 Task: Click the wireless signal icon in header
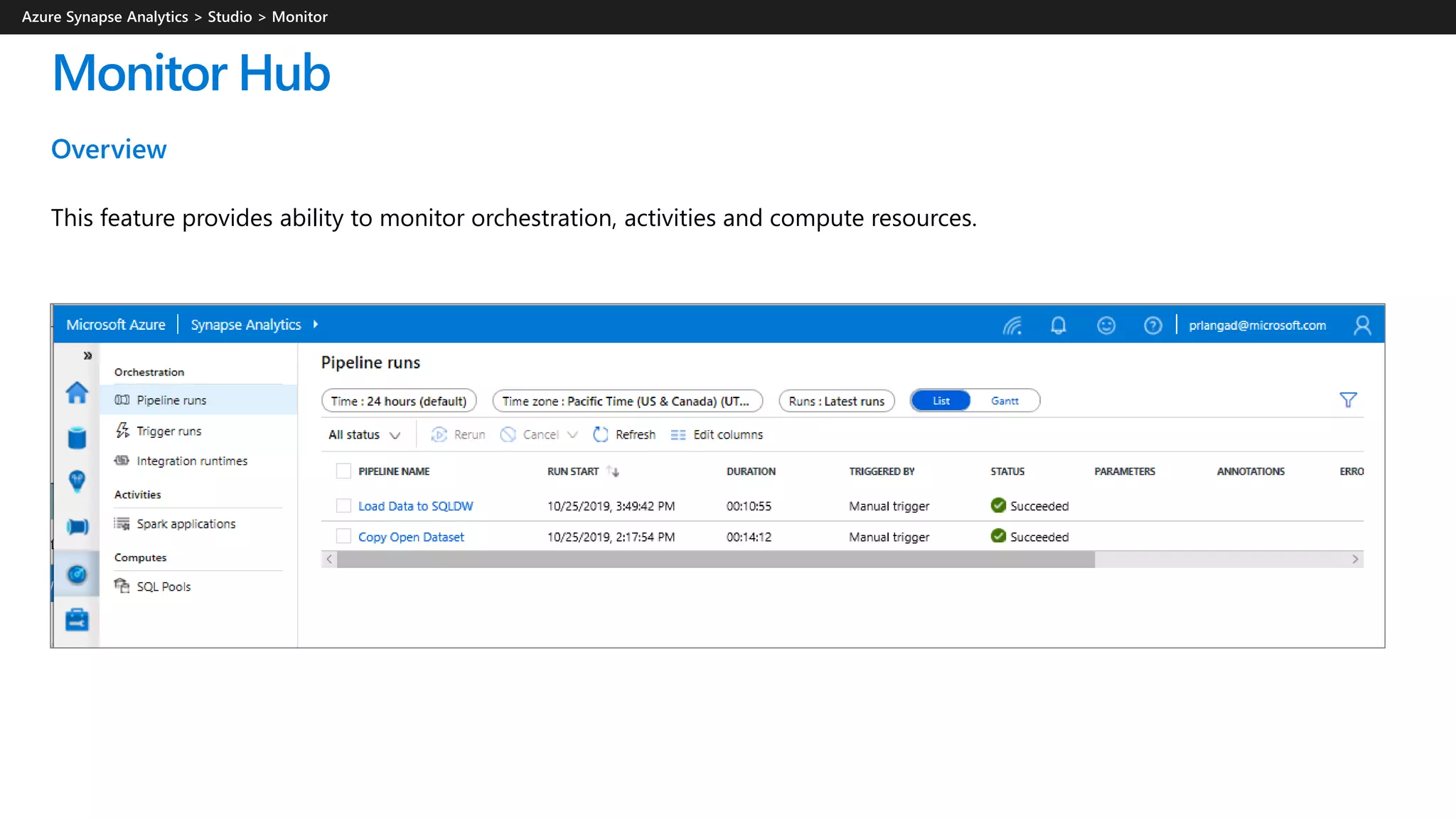pyautogui.click(x=1012, y=326)
